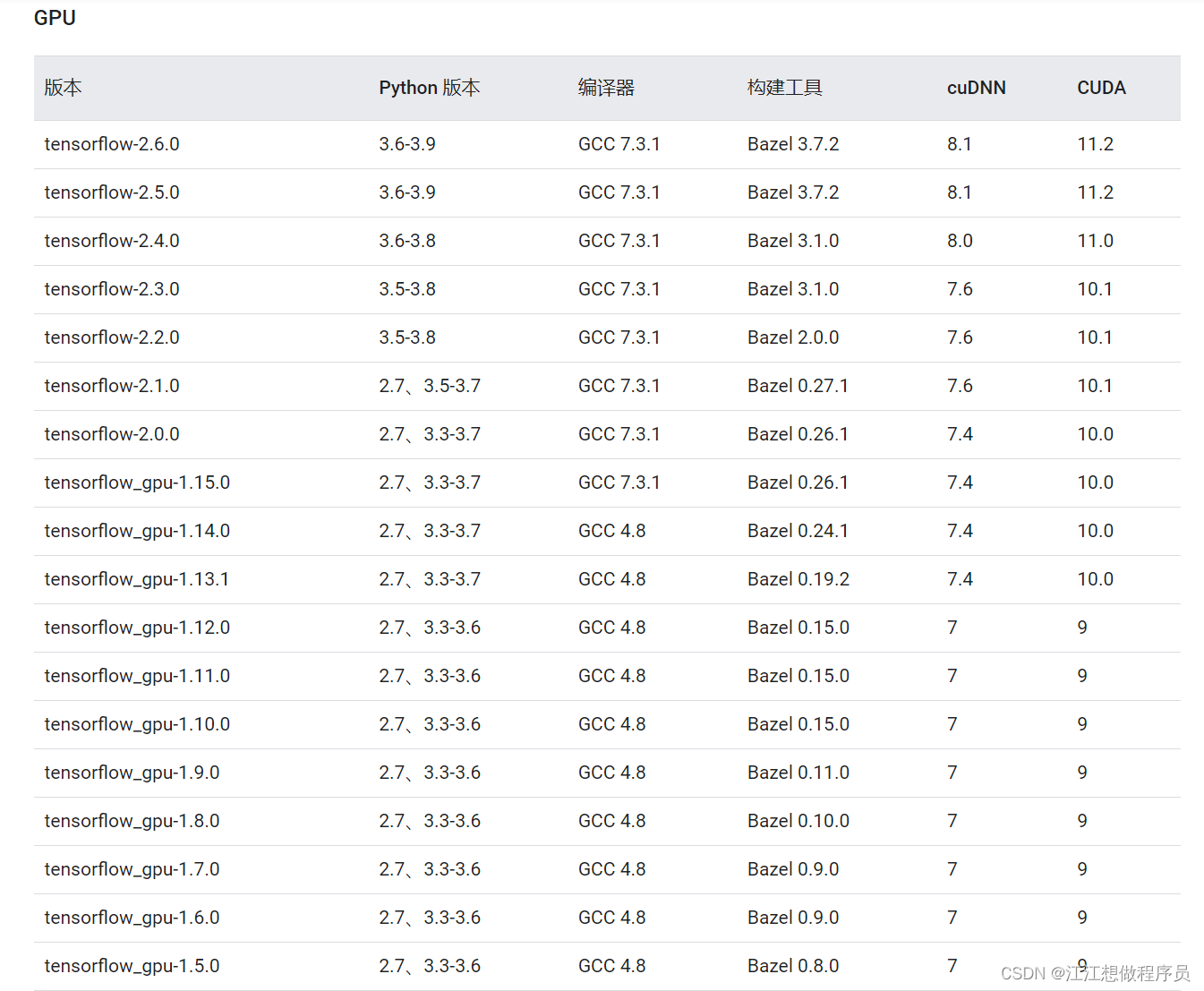Click CUDA 9 in tensorflow_gpu-1.8.0 row
This screenshot has height=991, width=1204.
point(1082,821)
